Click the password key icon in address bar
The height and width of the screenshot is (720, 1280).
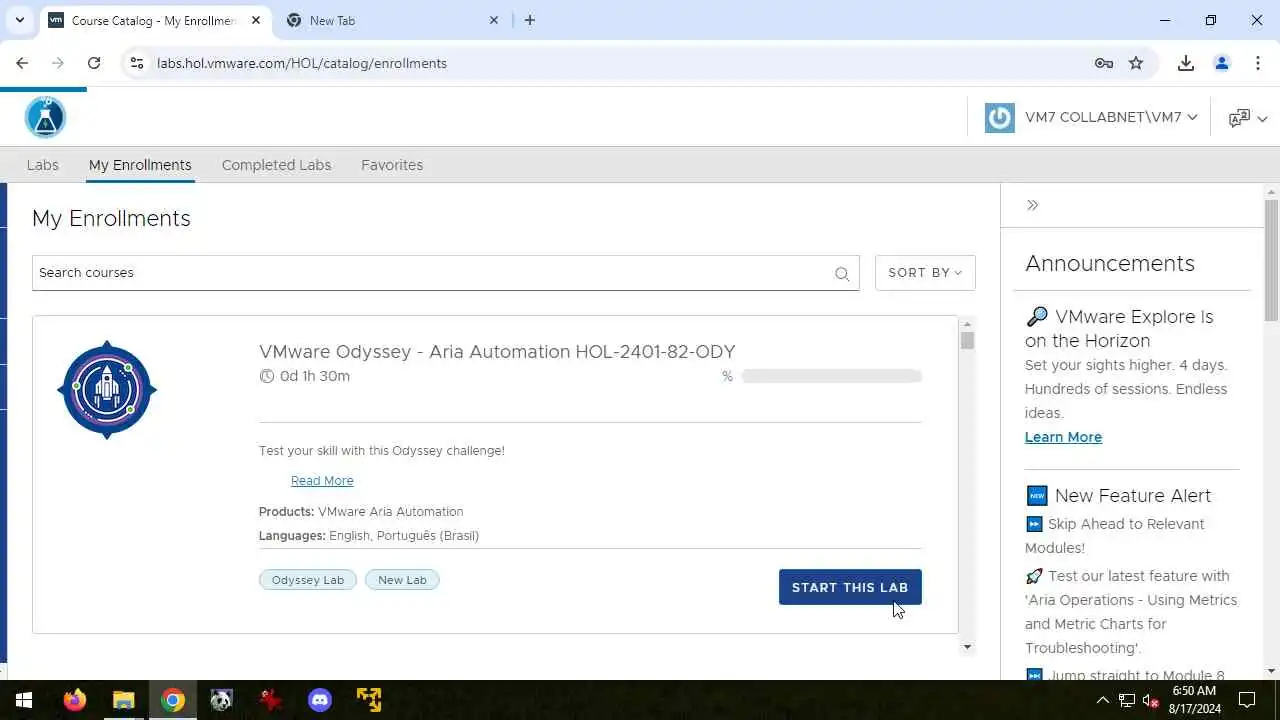point(1104,63)
